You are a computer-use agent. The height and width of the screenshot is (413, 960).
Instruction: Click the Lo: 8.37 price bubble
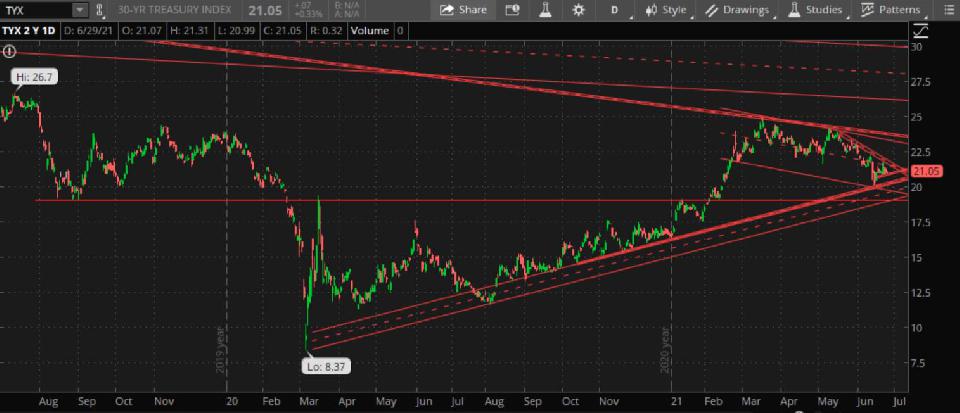click(326, 366)
